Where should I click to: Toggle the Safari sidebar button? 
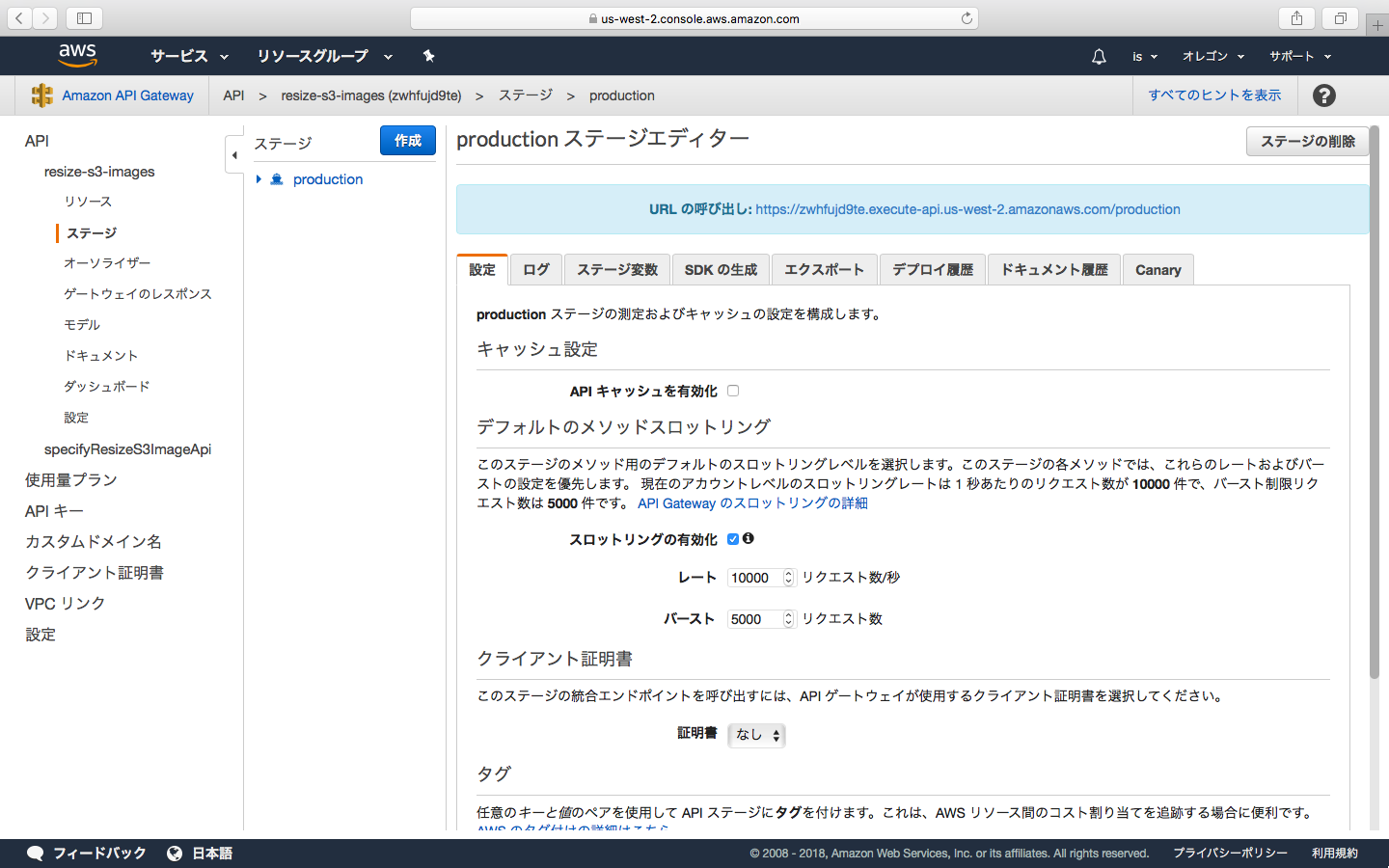(84, 18)
